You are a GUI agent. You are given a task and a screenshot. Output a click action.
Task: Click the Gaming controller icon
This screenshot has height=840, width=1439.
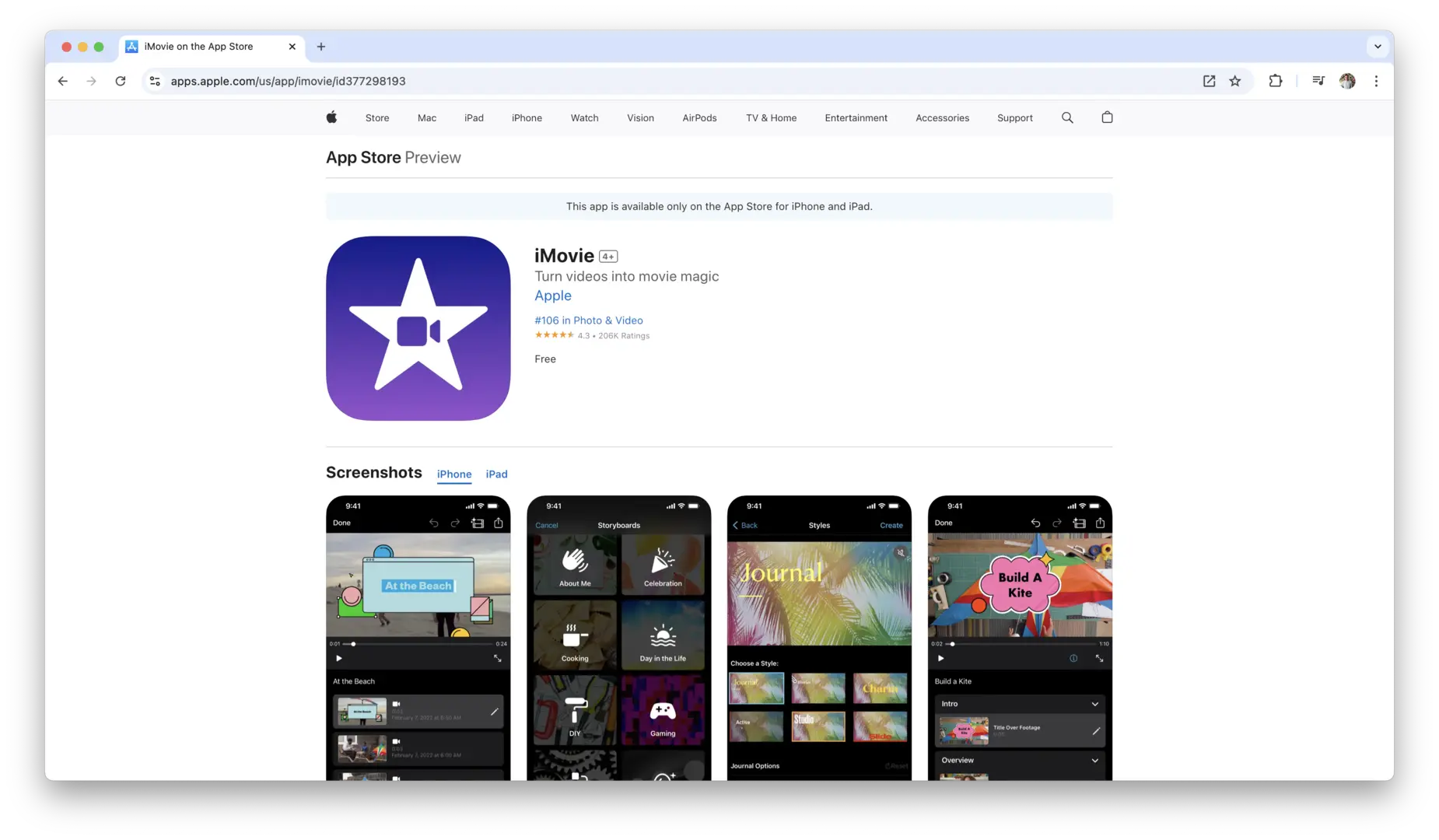pyautogui.click(x=663, y=711)
